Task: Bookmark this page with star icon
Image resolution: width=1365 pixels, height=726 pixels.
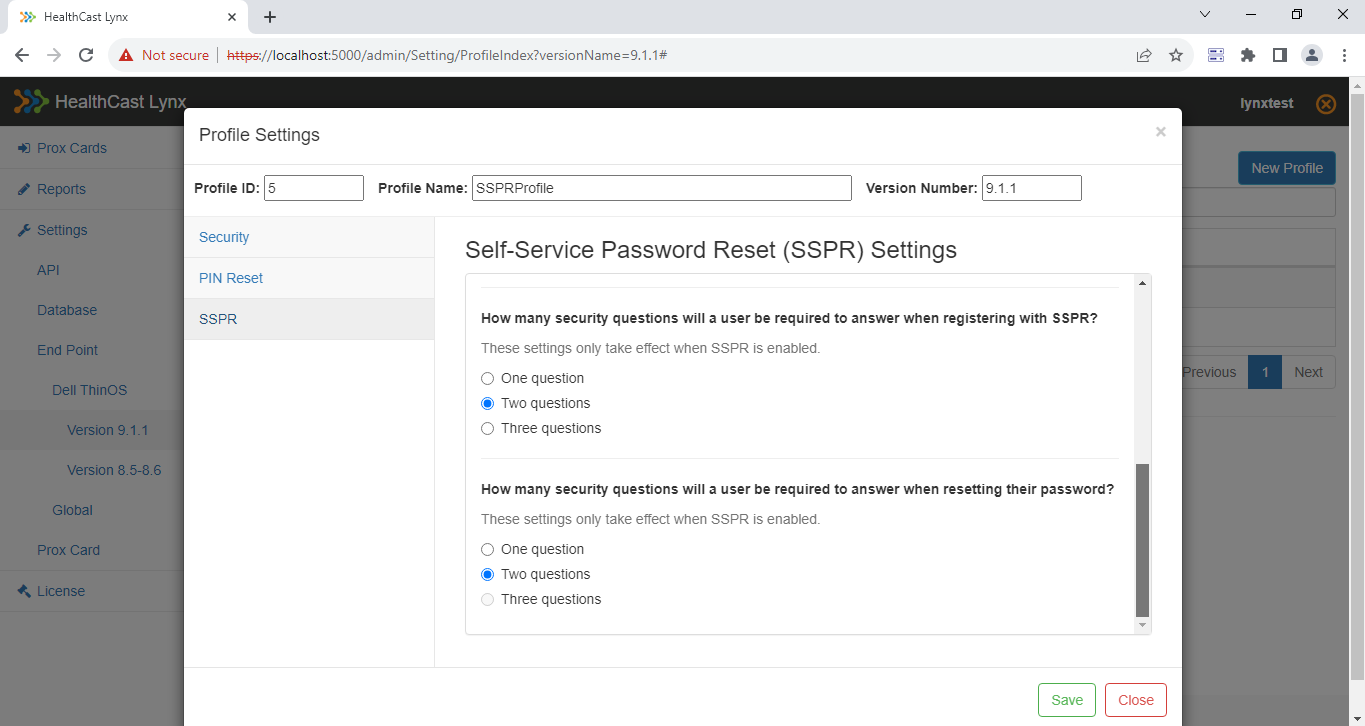Action: (x=1176, y=55)
